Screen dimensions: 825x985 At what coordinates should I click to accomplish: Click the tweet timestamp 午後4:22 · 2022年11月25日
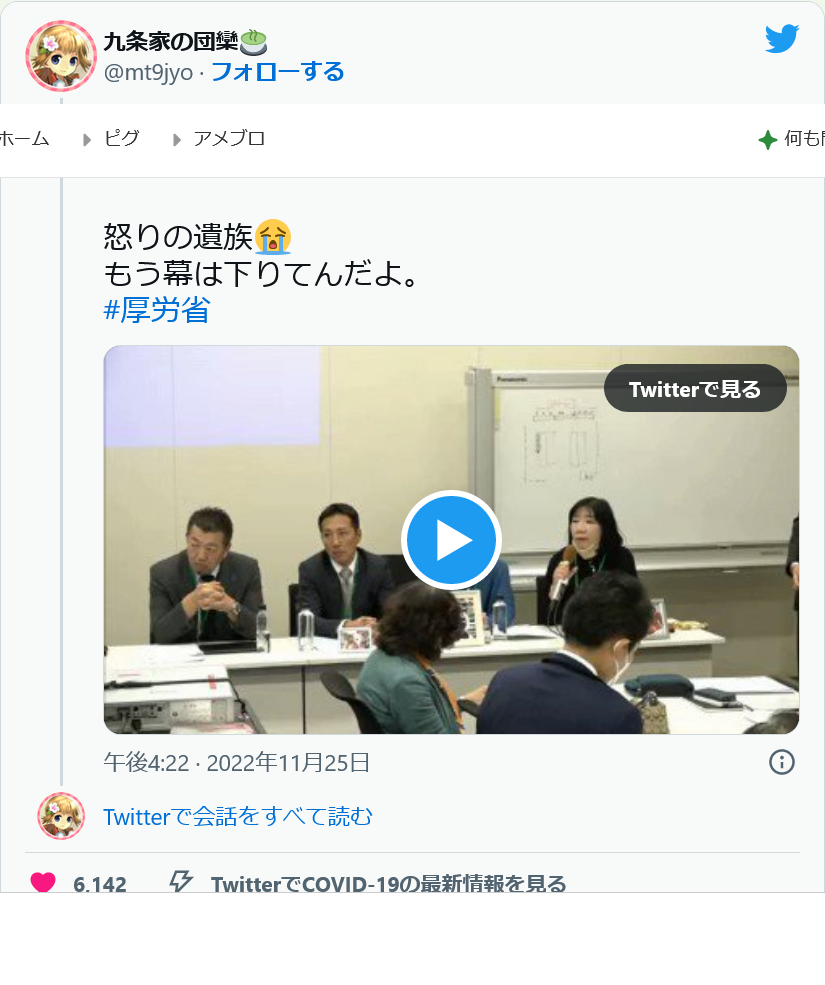click(237, 763)
